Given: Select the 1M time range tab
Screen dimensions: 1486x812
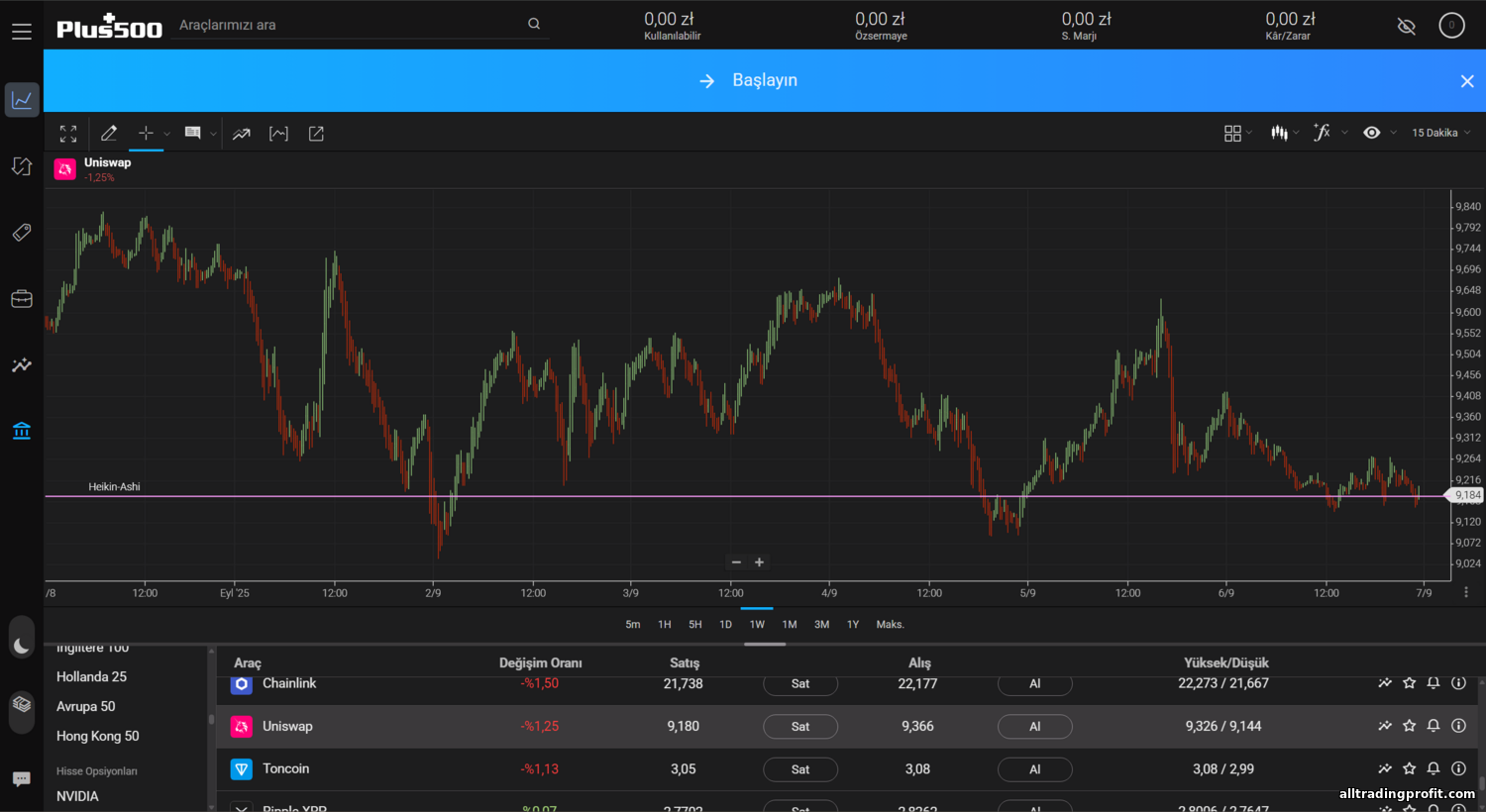Looking at the screenshot, I should 790,625.
